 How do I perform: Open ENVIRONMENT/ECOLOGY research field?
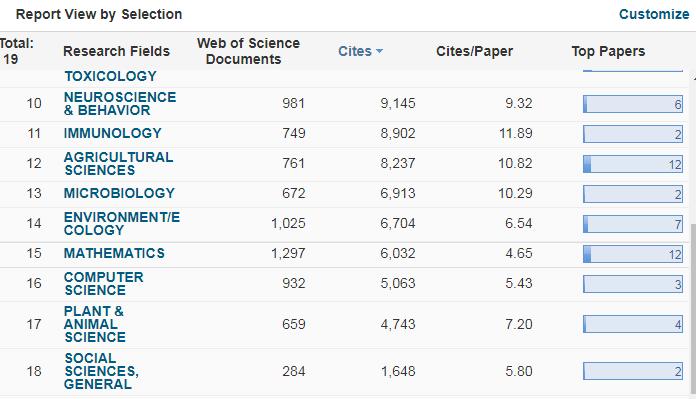click(x=122, y=223)
